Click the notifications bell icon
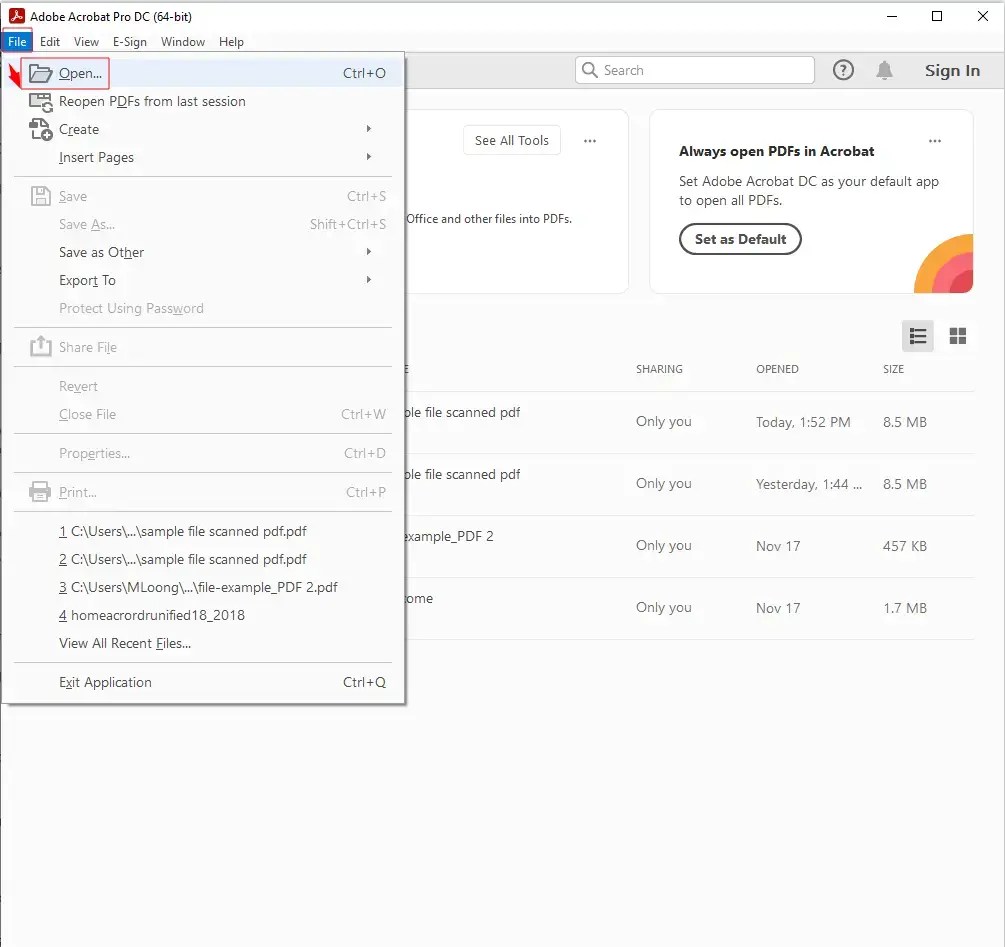This screenshot has width=1005, height=947. point(885,70)
